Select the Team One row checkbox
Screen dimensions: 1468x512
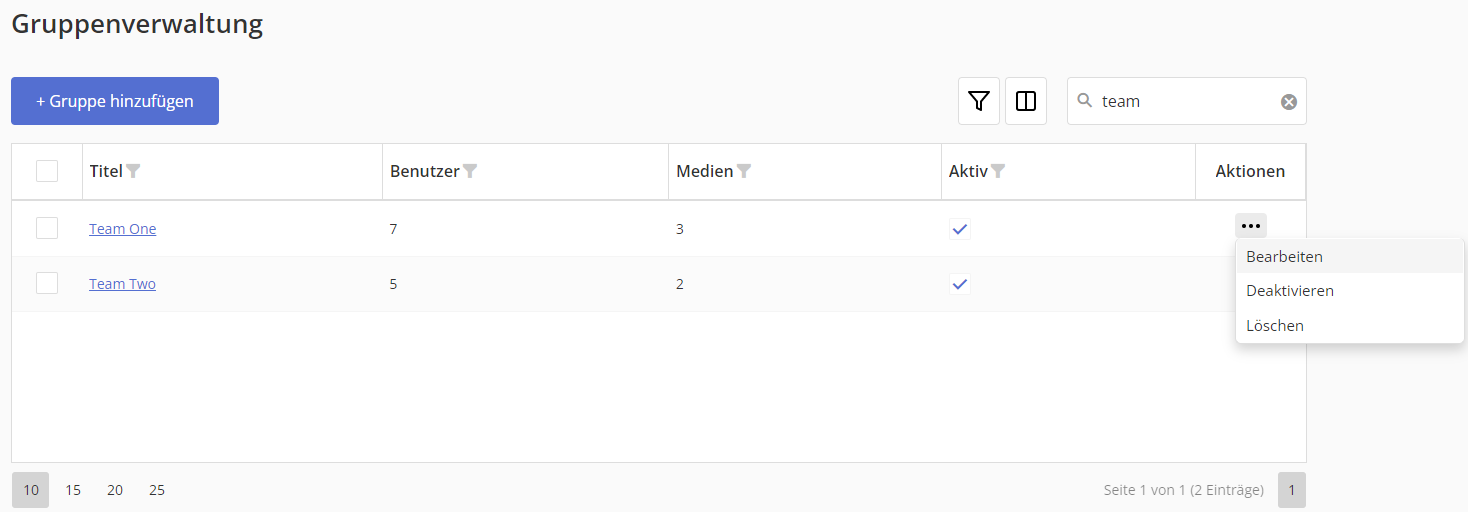click(47, 229)
